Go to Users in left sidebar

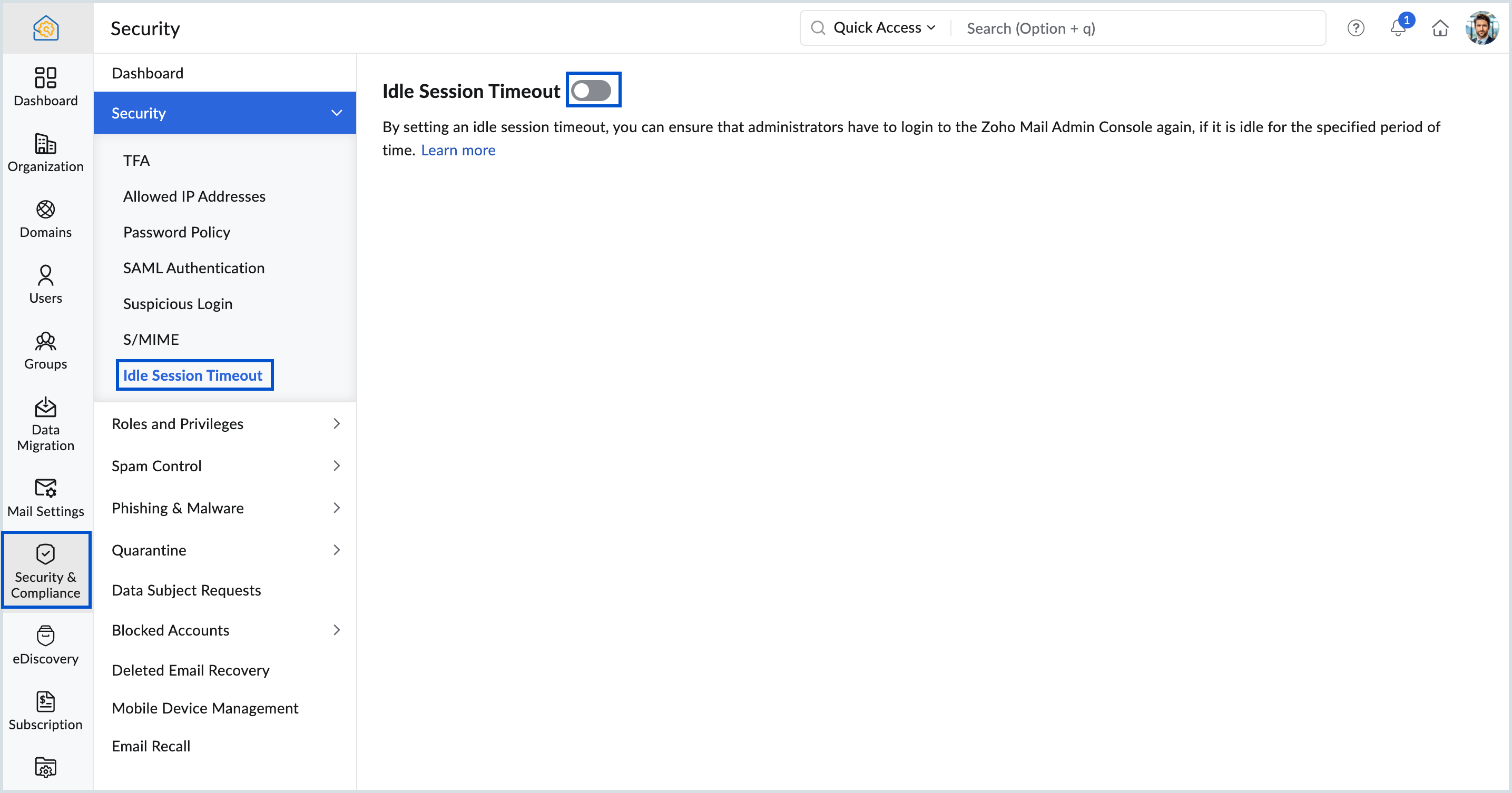click(45, 284)
